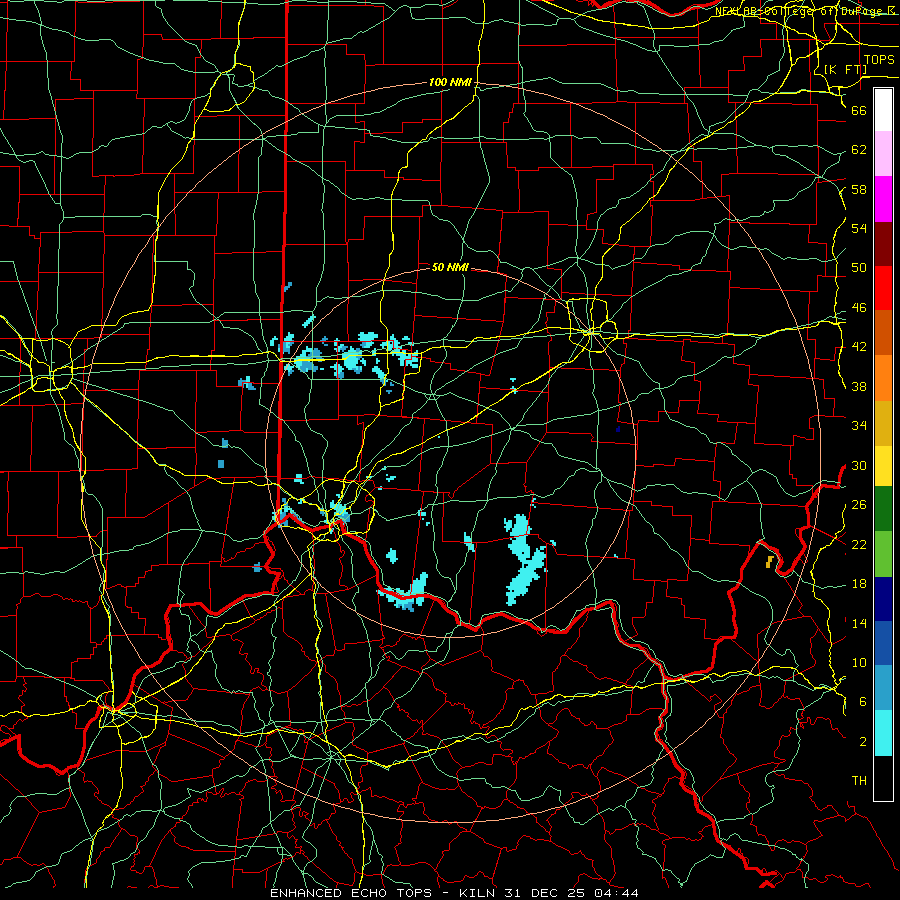Select the dark green legend swatch
The width and height of the screenshot is (900, 900).
883,509
